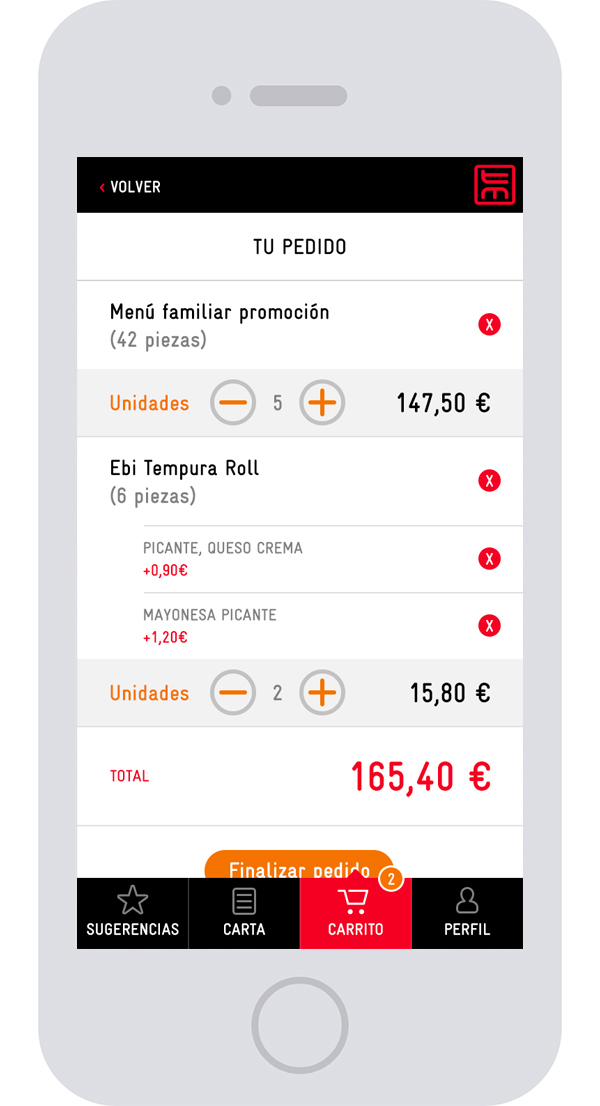Click the restaurant logo in the header

(496, 184)
